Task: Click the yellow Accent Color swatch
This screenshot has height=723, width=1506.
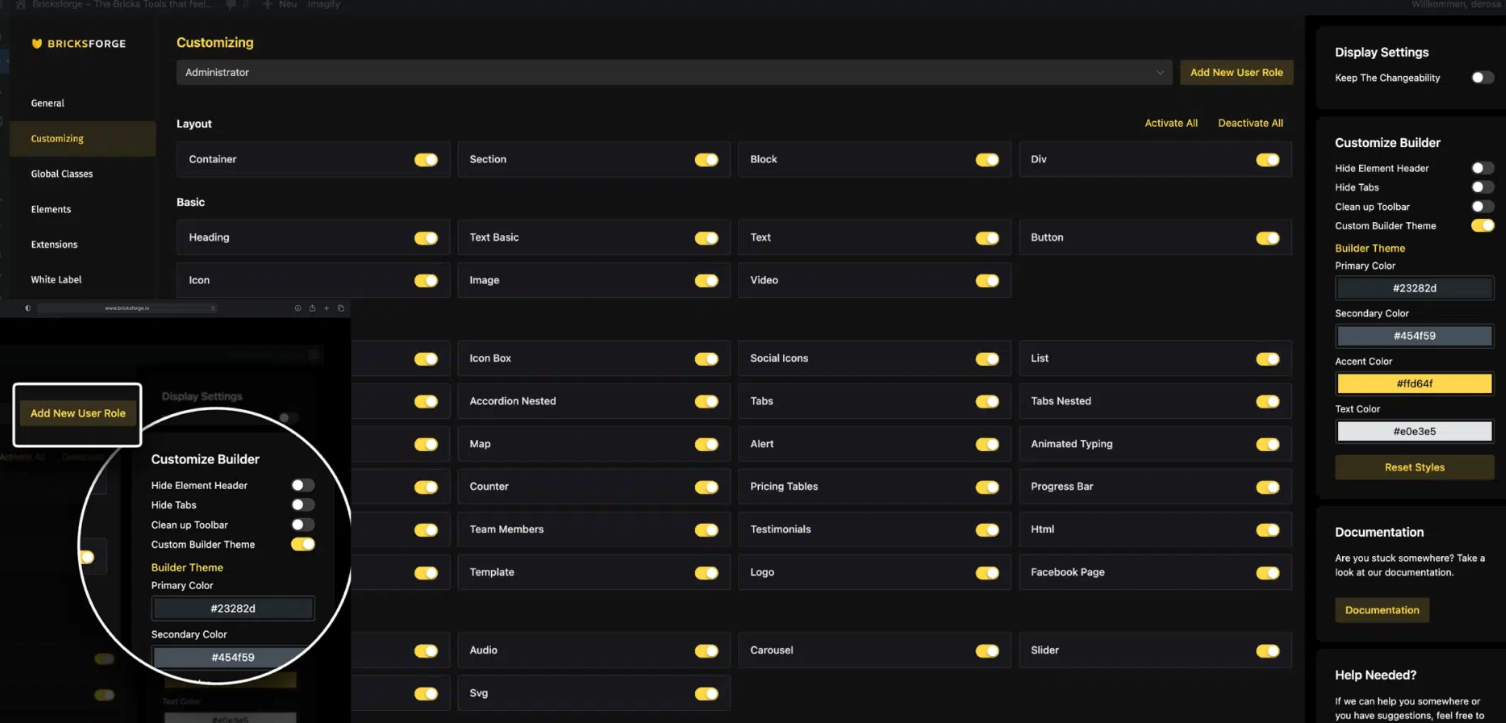Action: [x=1414, y=383]
